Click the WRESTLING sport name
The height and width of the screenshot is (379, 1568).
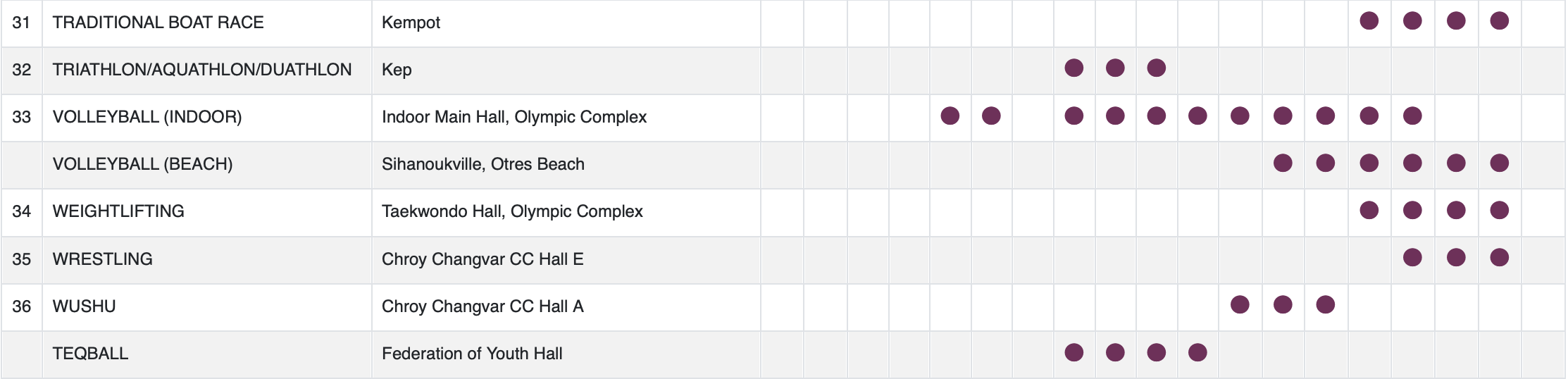[x=103, y=259]
